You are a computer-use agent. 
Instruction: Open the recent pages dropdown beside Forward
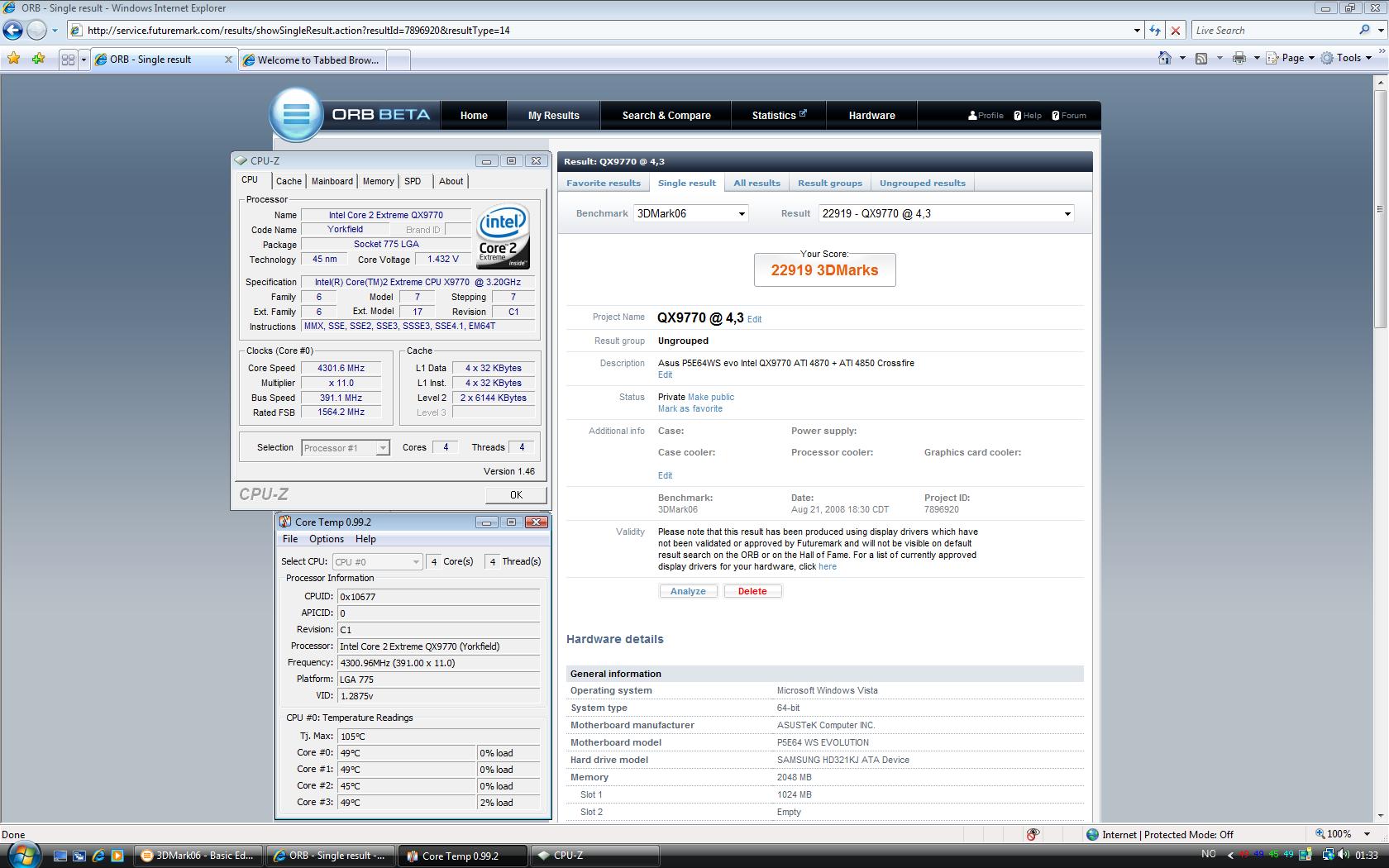point(55,31)
